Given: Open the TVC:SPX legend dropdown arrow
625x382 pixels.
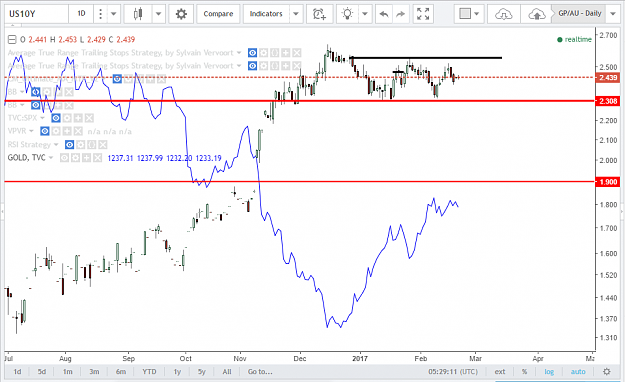Looking at the screenshot, I should [x=42, y=118].
